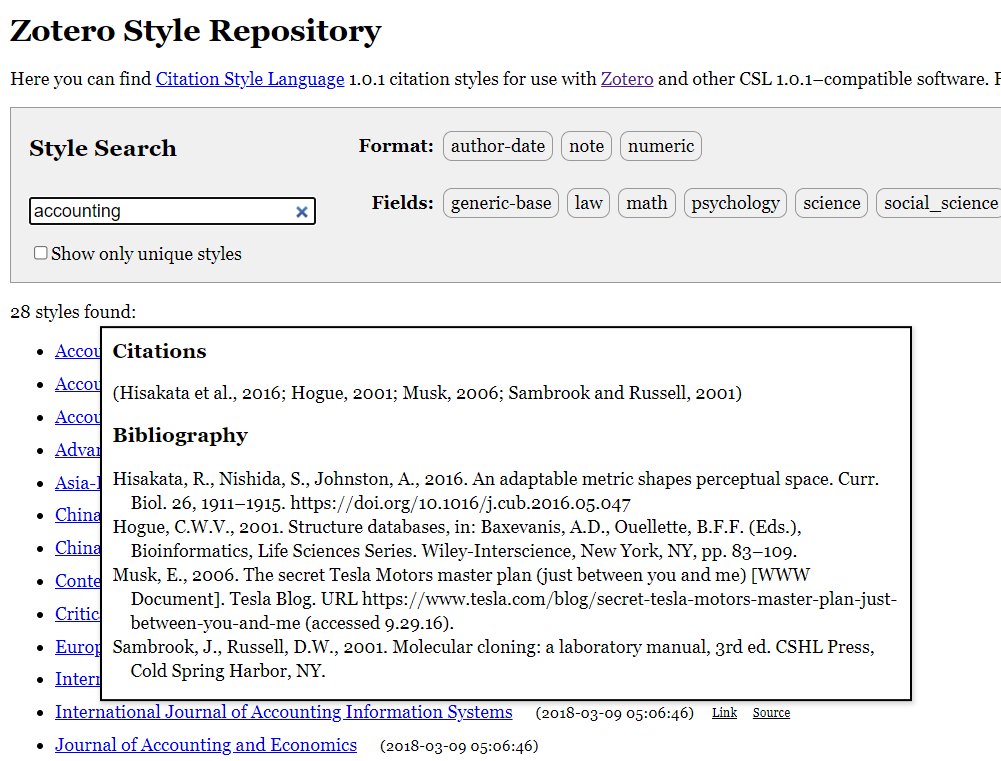This screenshot has width=1001, height=761.
Task: Select the "author-date" format filter
Action: 497,145
